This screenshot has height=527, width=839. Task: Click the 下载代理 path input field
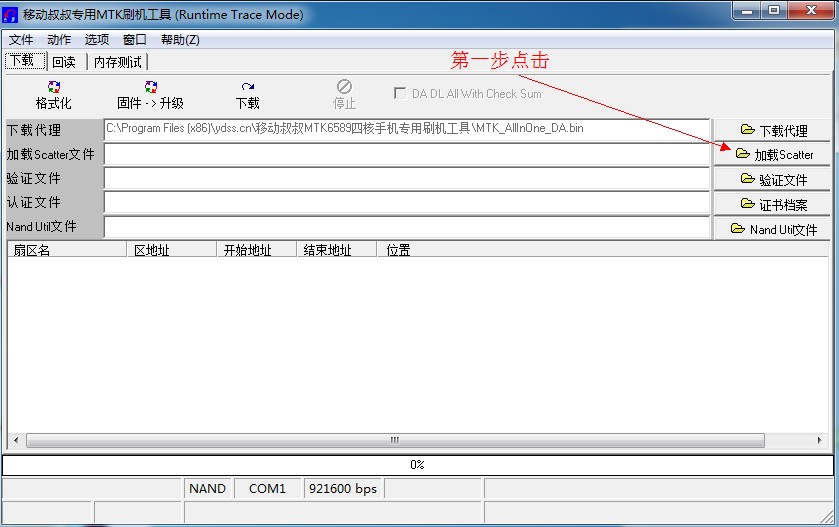click(407, 130)
